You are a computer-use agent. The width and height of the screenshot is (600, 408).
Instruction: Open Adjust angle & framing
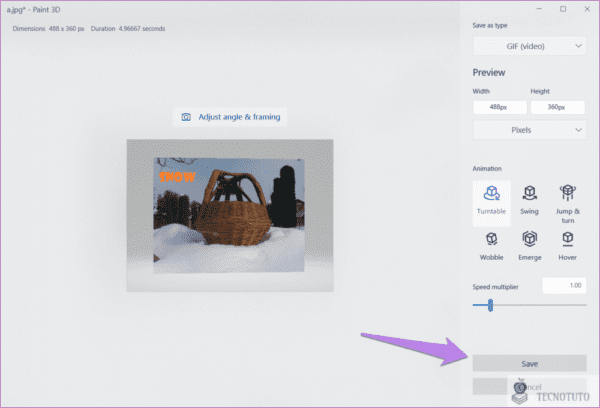point(230,117)
